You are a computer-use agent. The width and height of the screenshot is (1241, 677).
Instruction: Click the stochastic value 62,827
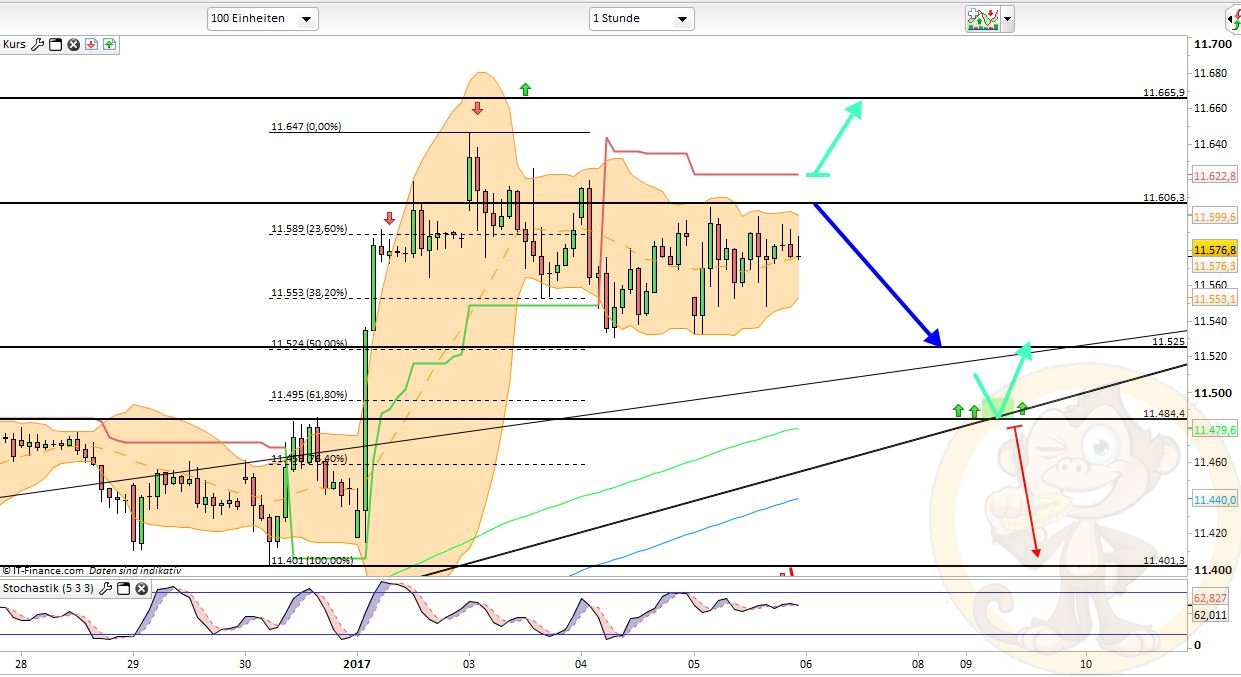point(1211,597)
